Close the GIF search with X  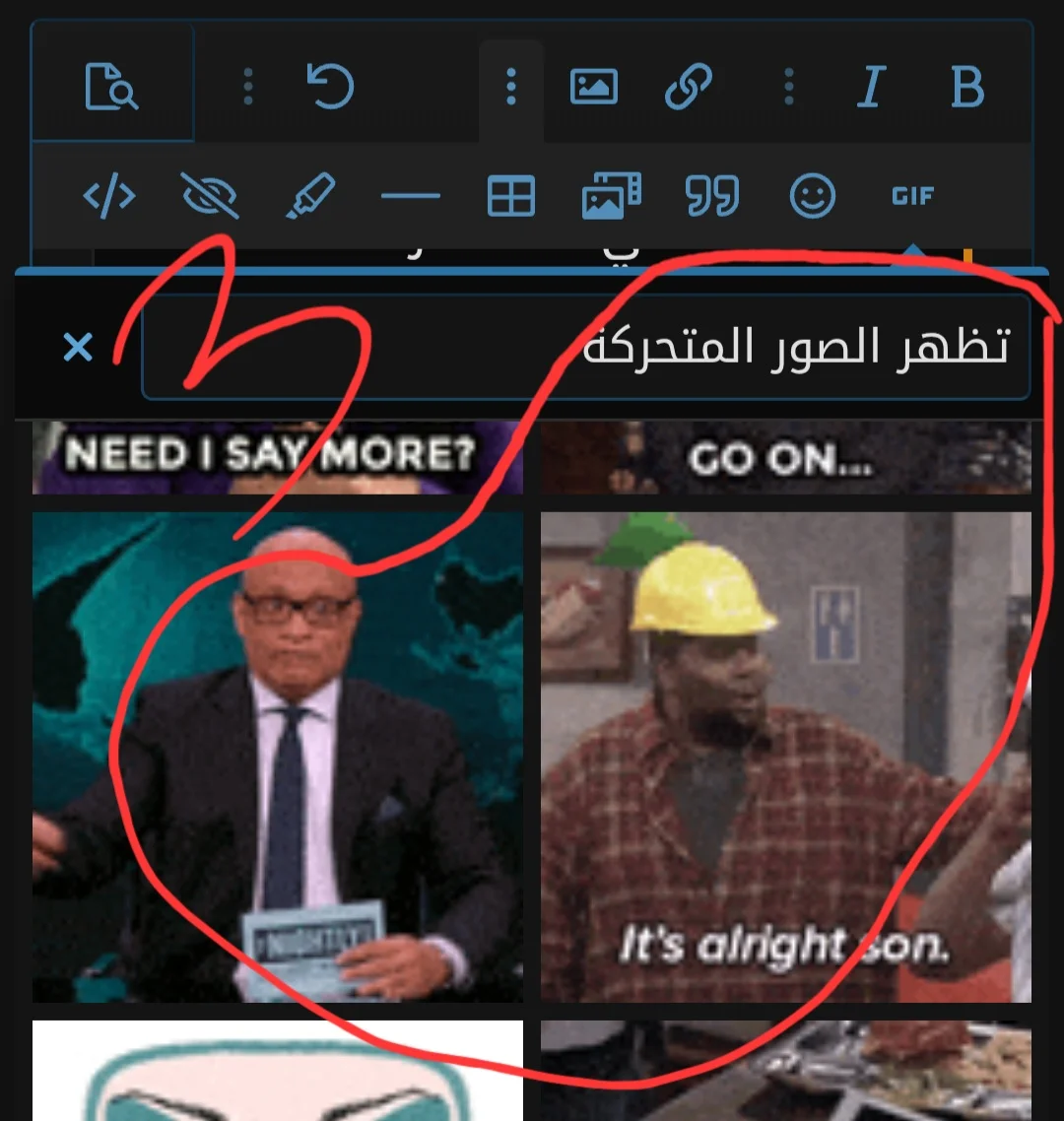[x=78, y=348]
